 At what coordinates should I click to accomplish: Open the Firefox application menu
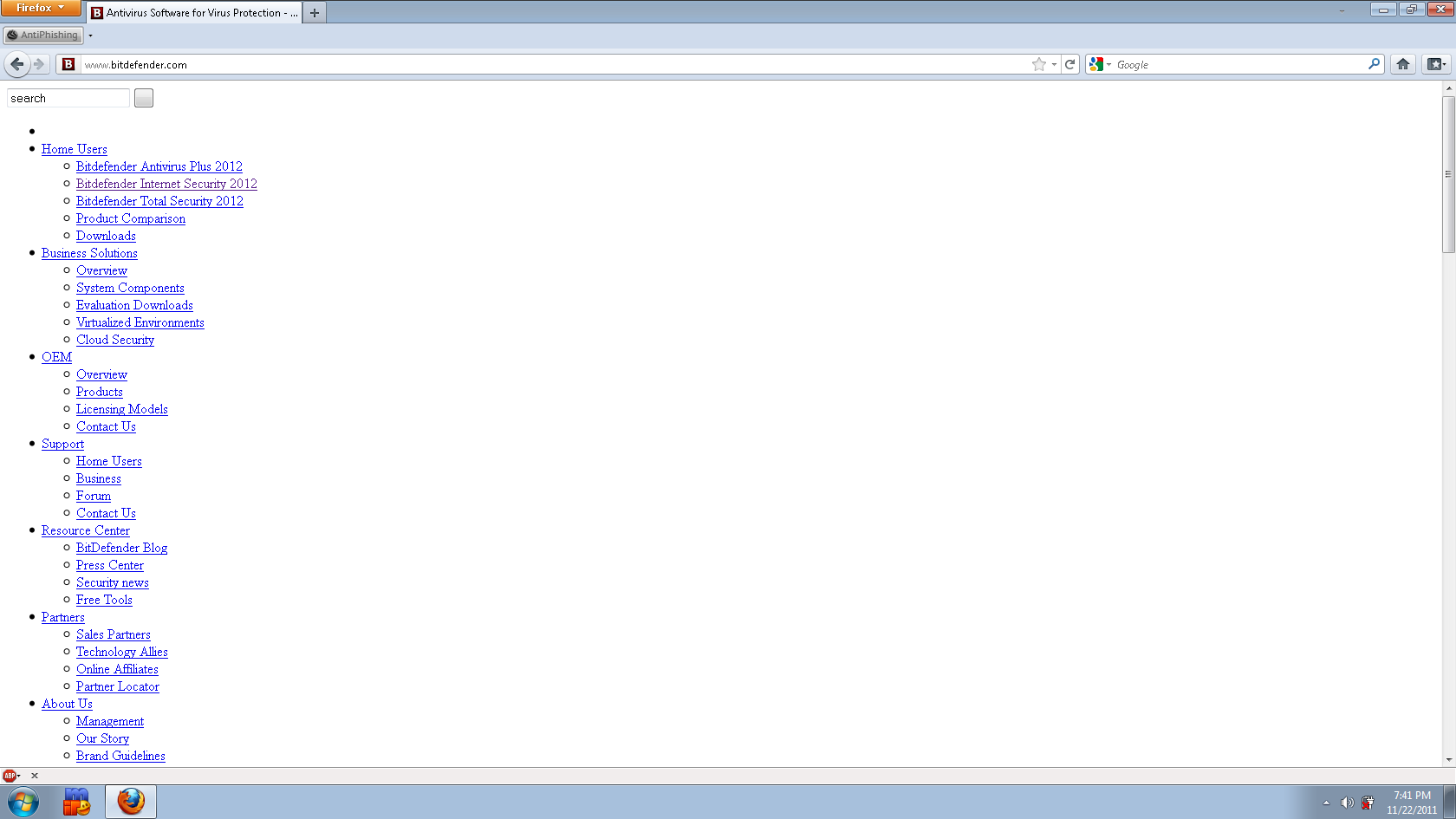(x=40, y=8)
